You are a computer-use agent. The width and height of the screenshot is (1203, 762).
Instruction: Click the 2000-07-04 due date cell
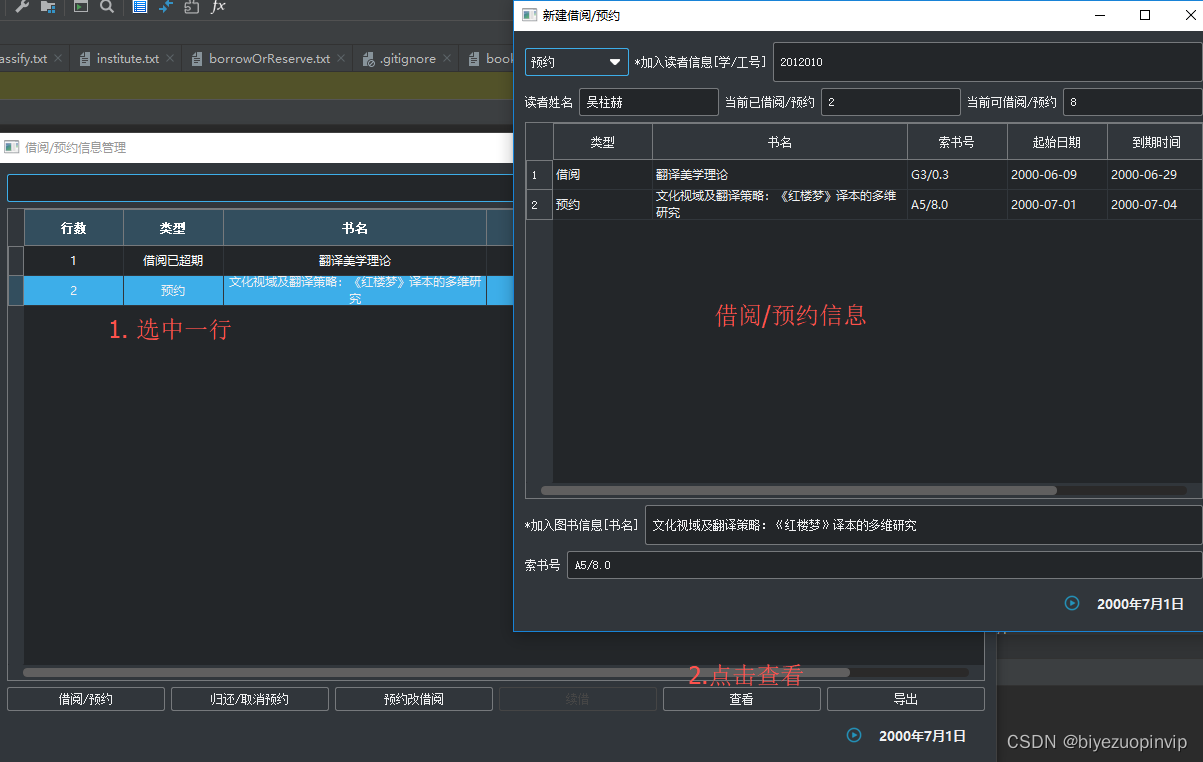click(1155, 205)
